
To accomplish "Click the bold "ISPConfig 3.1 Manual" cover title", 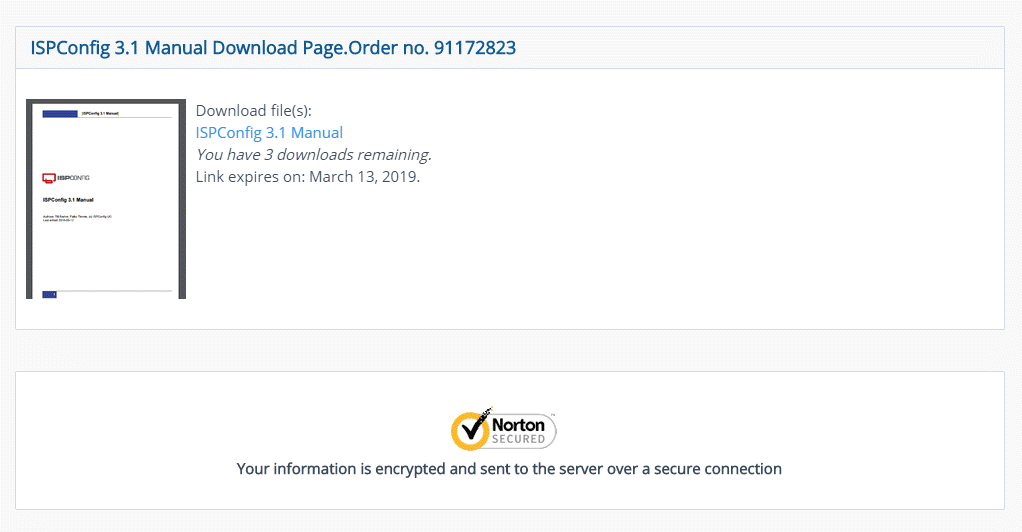I will [x=68, y=200].
